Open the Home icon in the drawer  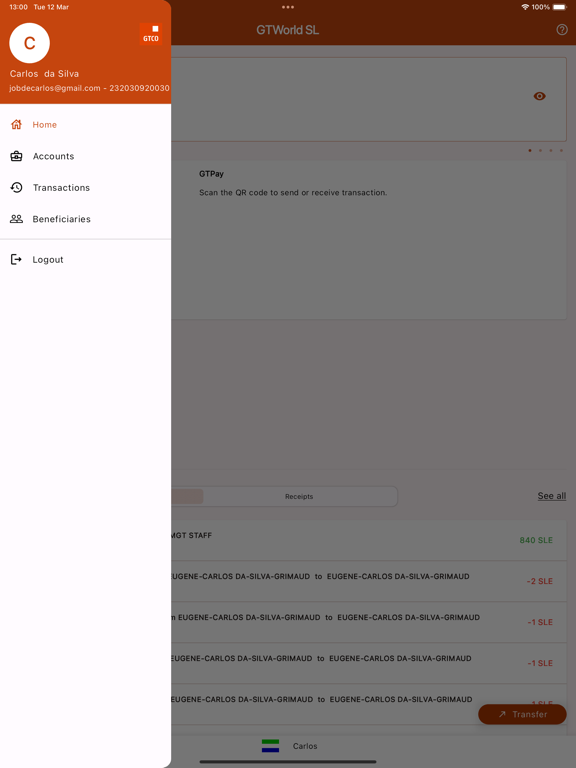pyautogui.click(x=16, y=124)
